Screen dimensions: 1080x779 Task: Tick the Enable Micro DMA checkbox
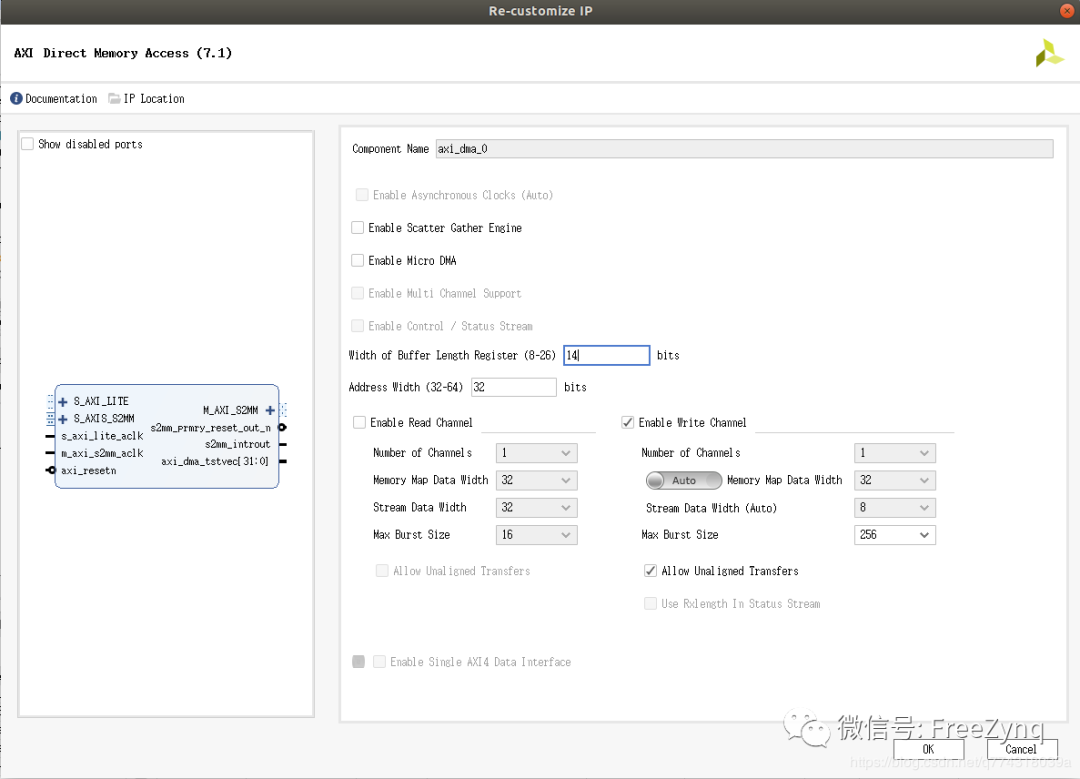(358, 261)
